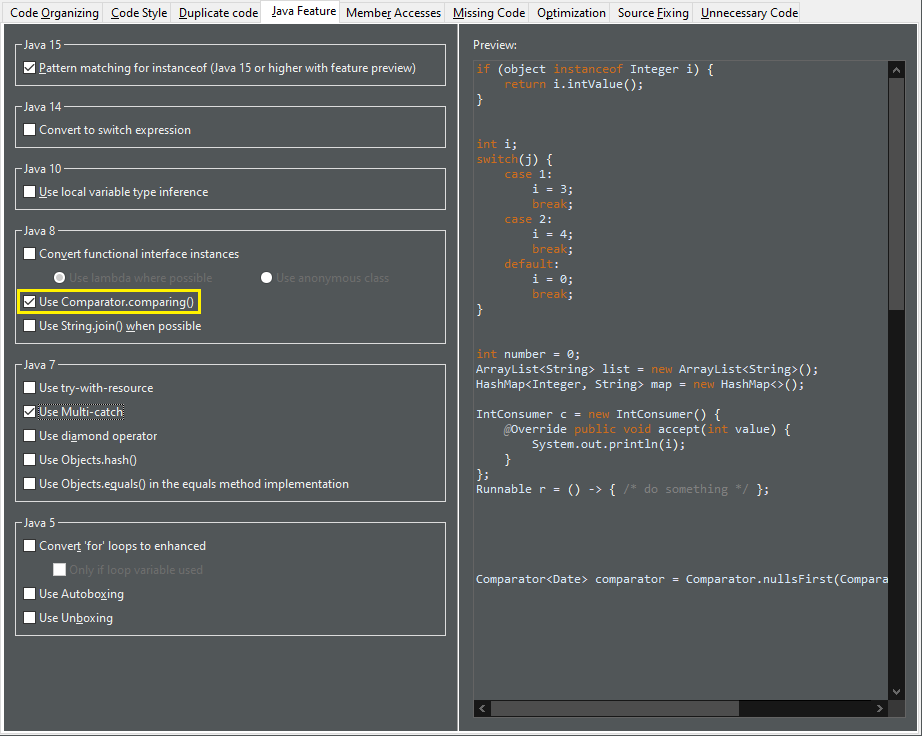Screen dimensions: 922x736
Task: Uncheck Pattern matching for instanceof
Action: click(29, 68)
